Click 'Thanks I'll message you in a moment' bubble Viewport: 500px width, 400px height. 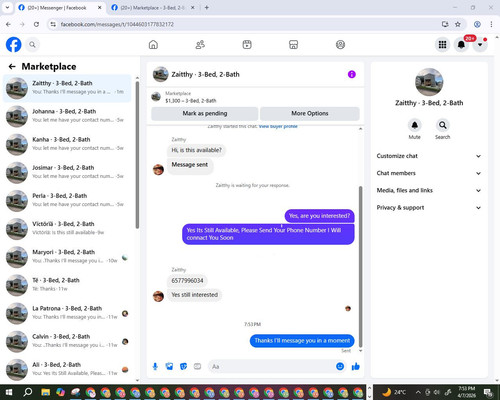point(302,341)
